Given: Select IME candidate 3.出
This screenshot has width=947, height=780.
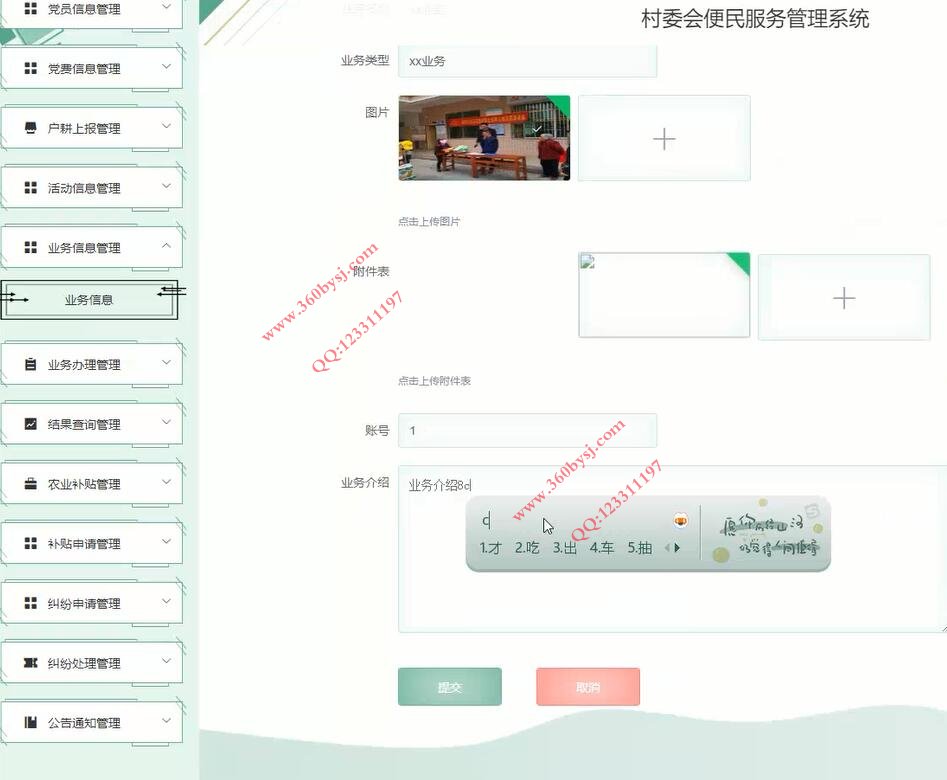Looking at the screenshot, I should (x=565, y=548).
